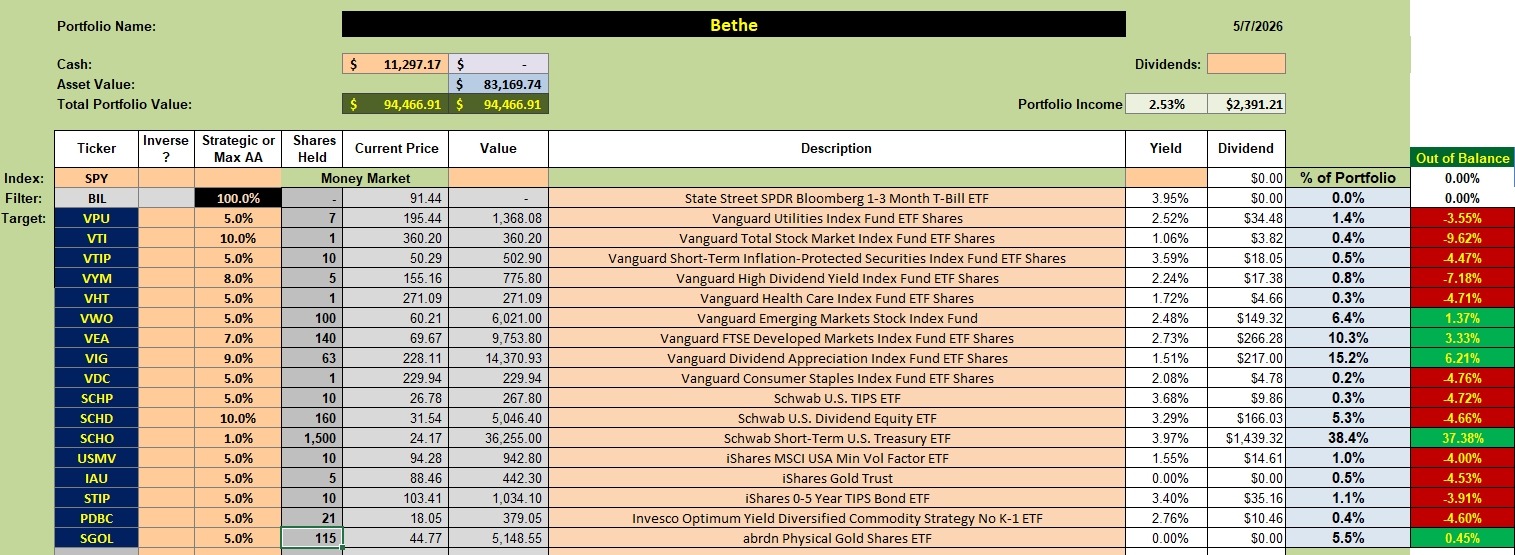The width and height of the screenshot is (1515, 555).
Task: Click the IAU ticker cell
Action: [97, 478]
